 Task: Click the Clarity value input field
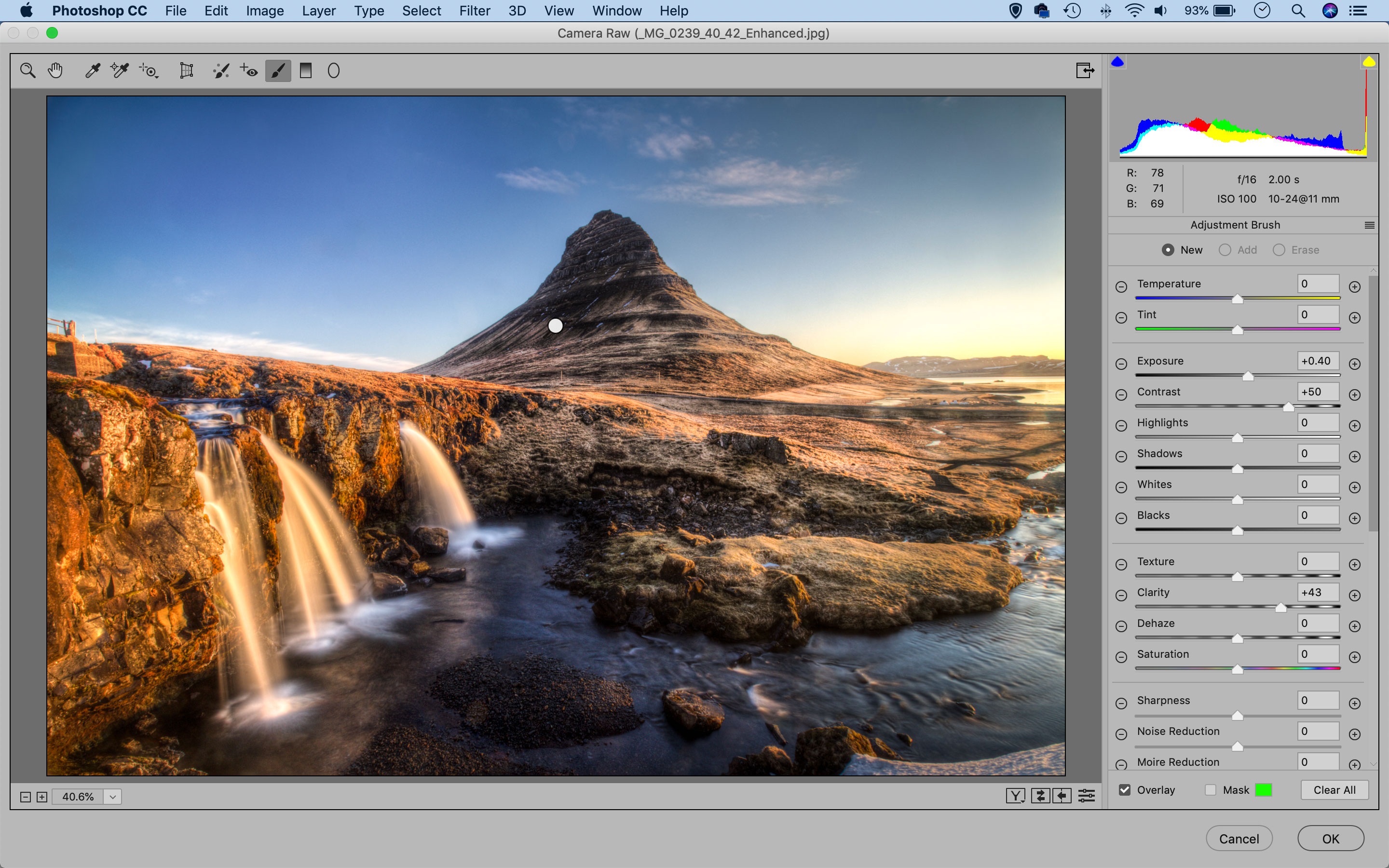click(x=1317, y=592)
